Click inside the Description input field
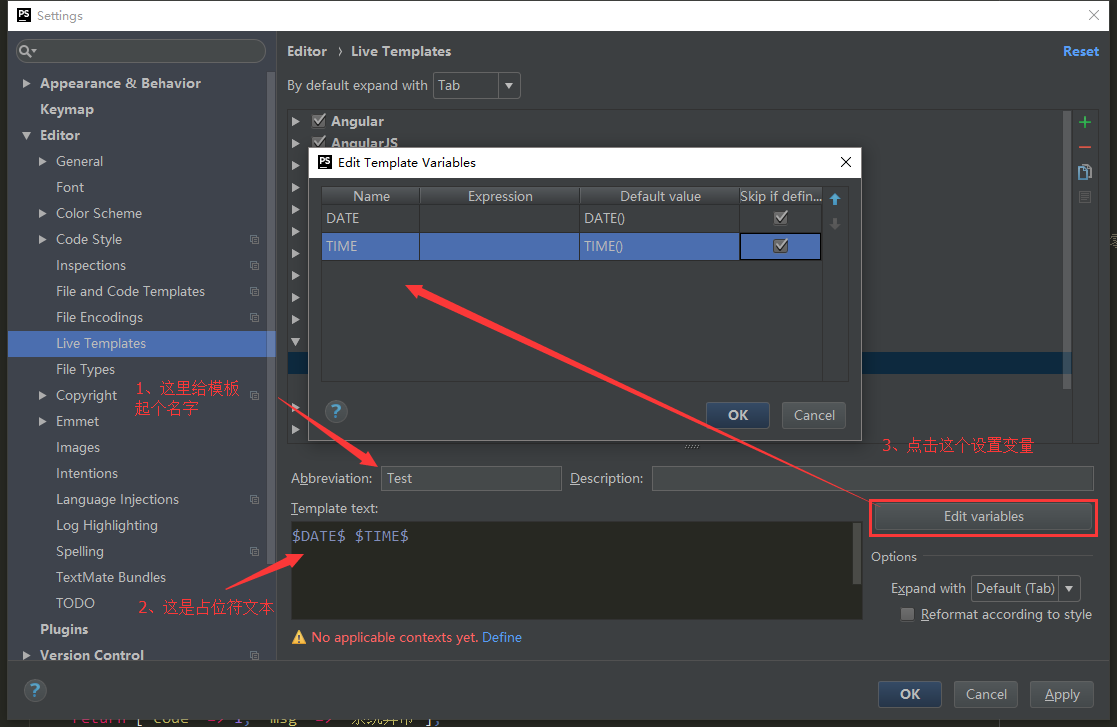The width and height of the screenshot is (1117, 727). [x=870, y=477]
